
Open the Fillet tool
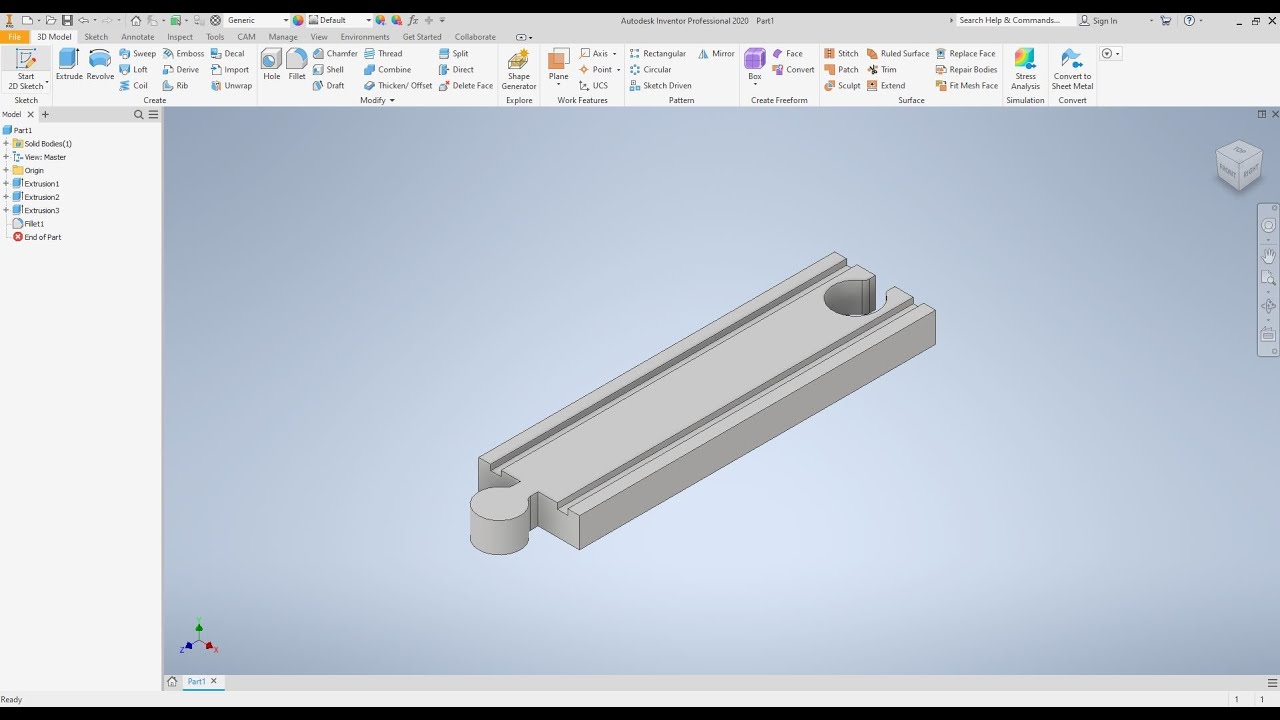297,64
